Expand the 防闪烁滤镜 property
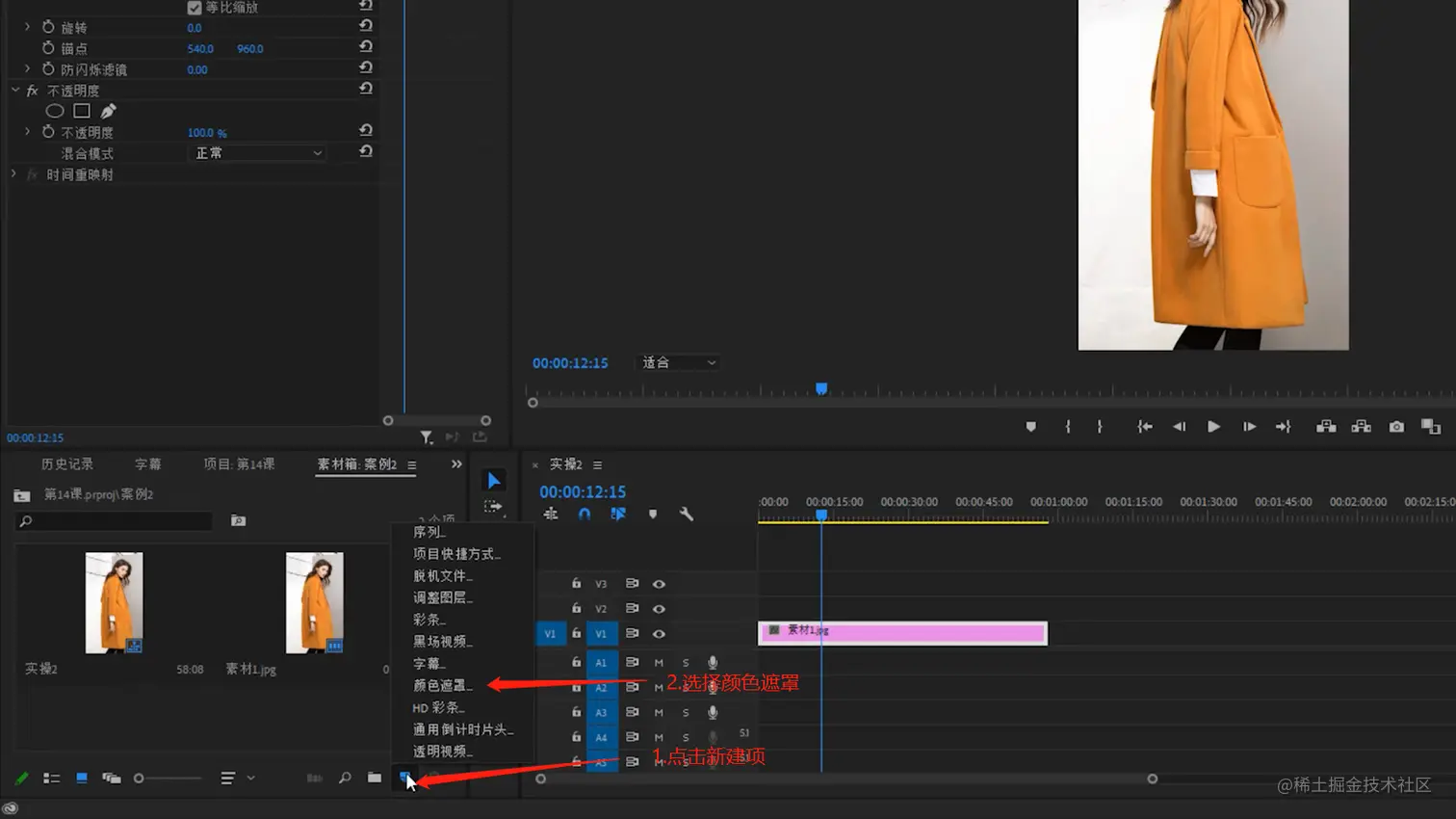Viewport: 1456px width, 819px height. pyautogui.click(x=27, y=68)
